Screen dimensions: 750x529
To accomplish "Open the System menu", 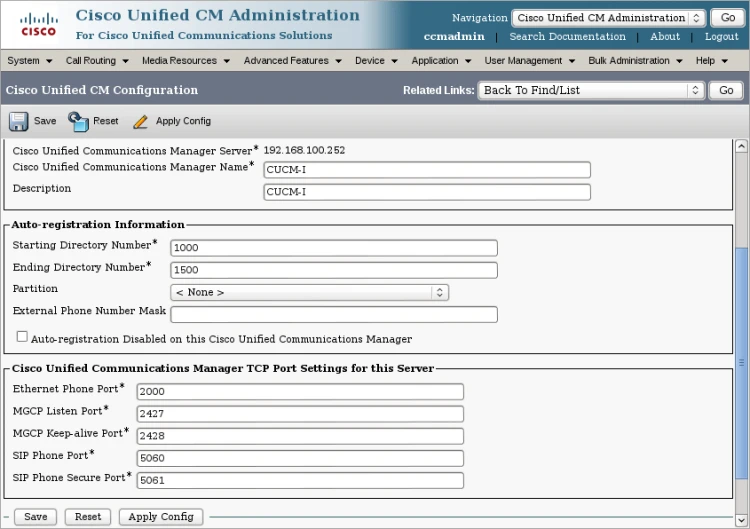I will point(29,61).
